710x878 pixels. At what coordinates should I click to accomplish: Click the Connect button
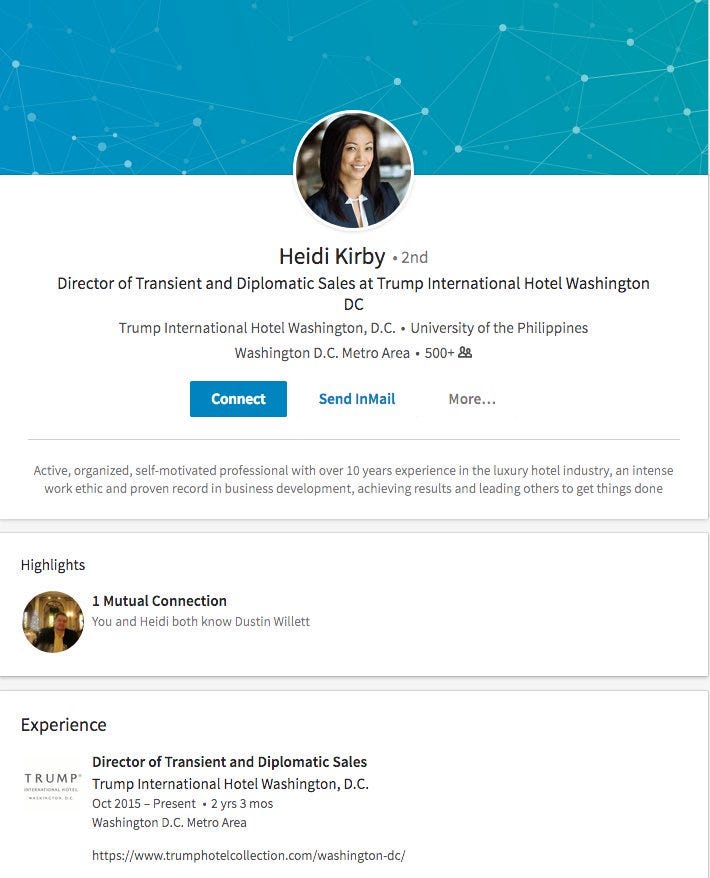[238, 399]
